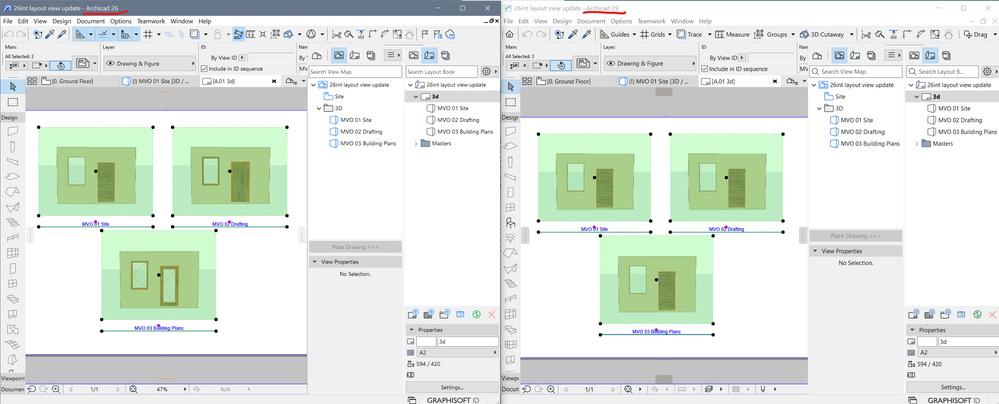Viewport: 999px width, 404px height.
Task: Click Update green refresh icon in Archicad 29
Action: coord(977,314)
